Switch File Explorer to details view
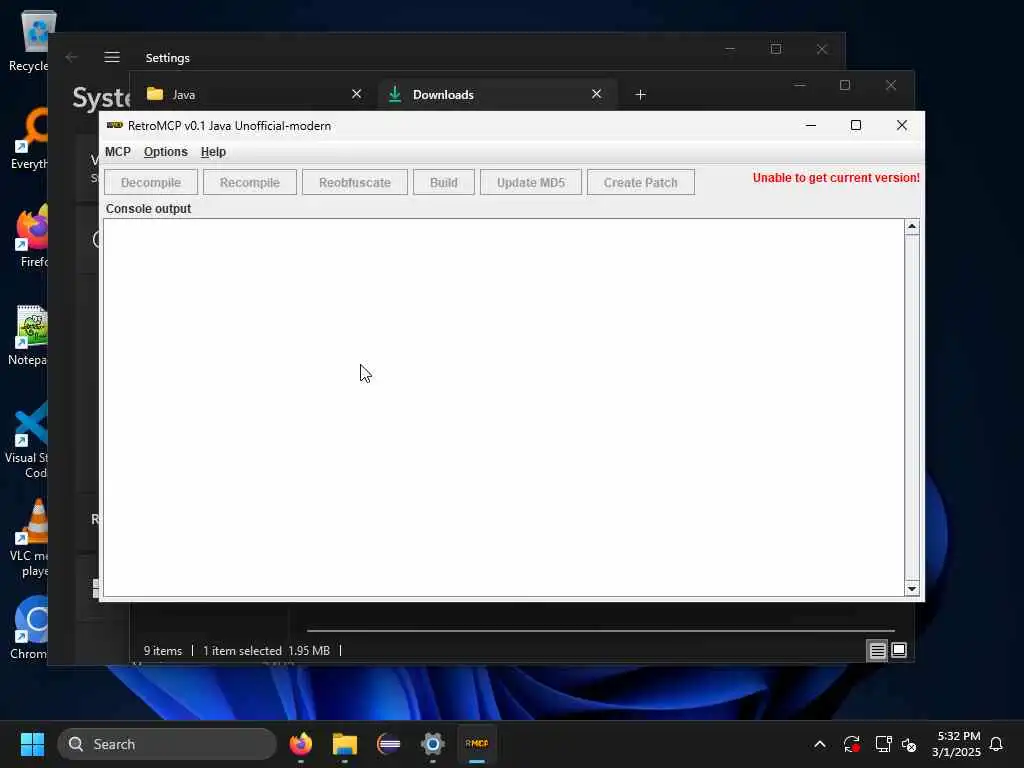Viewport: 1024px width, 768px height. pyautogui.click(x=877, y=650)
